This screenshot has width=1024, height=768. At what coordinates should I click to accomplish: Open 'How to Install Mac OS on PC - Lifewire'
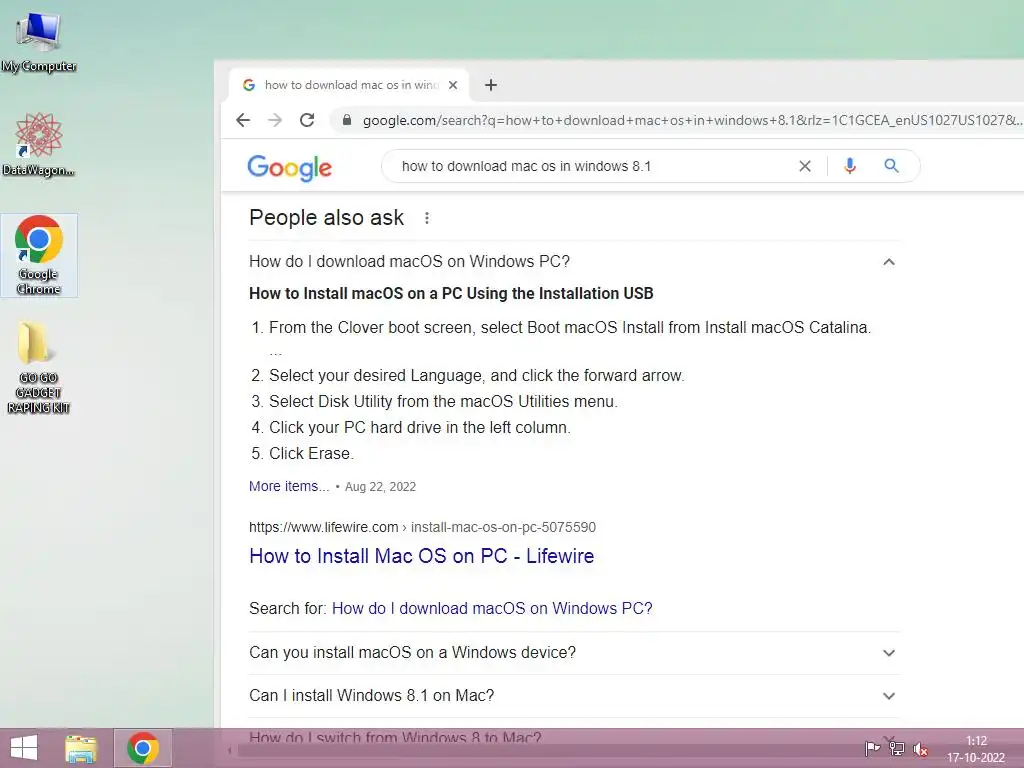421,556
